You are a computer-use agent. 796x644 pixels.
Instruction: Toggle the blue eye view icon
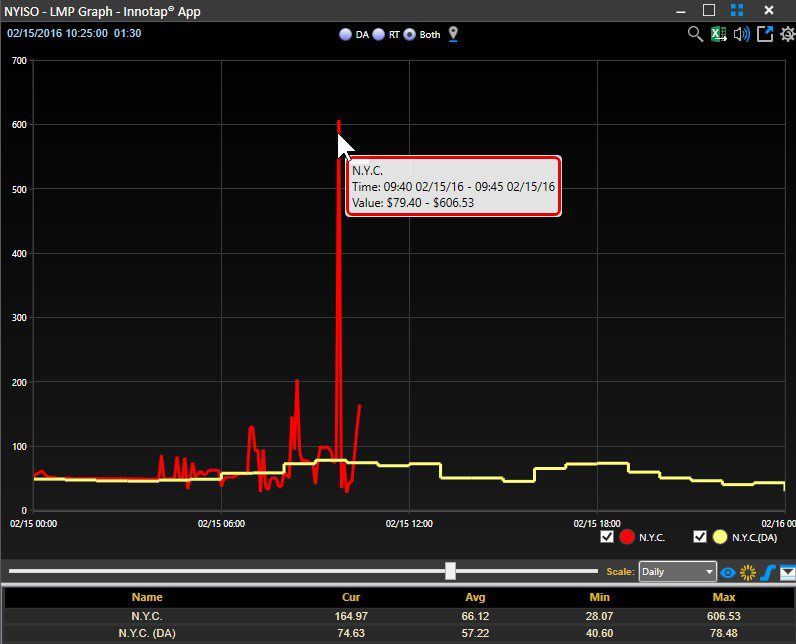click(x=727, y=572)
